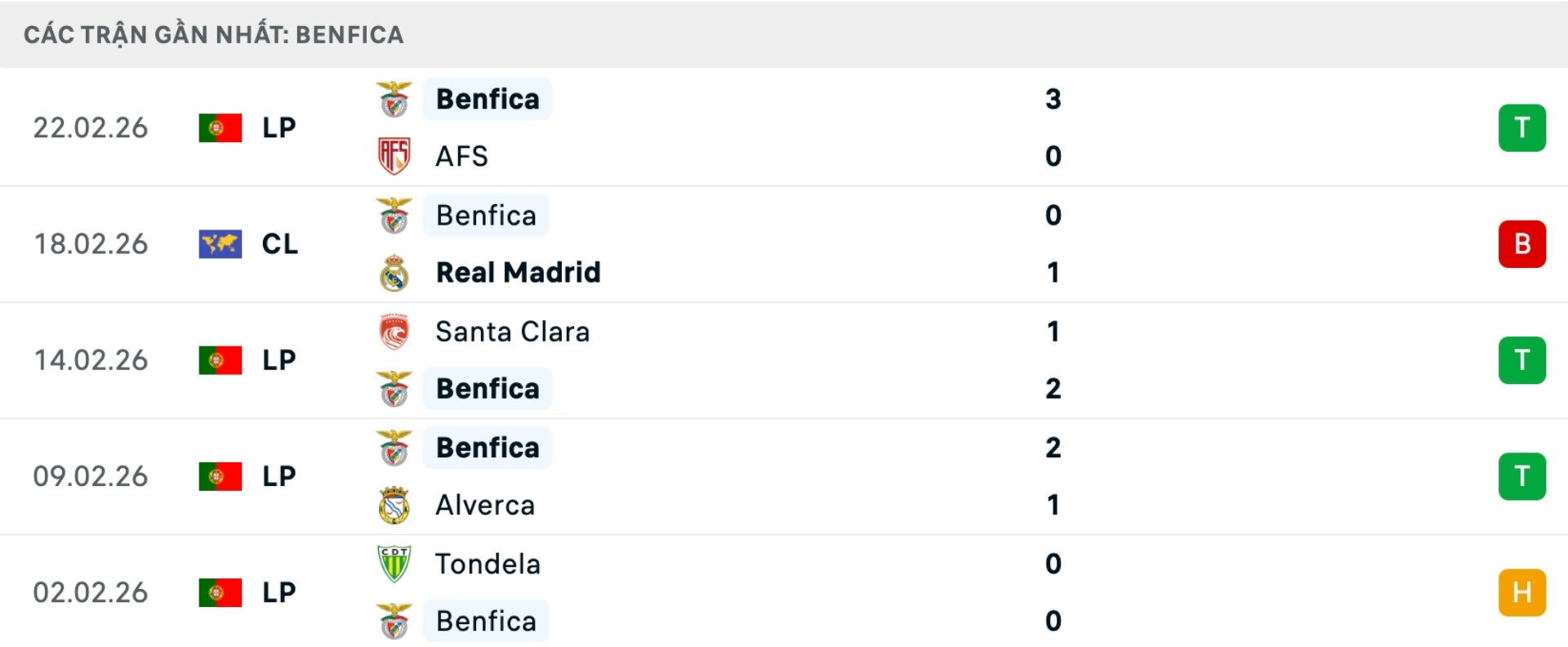Screen dimensions: 1568x647
Task: Expand the 02.02.26 Tondela fixture
Action: tap(784, 592)
